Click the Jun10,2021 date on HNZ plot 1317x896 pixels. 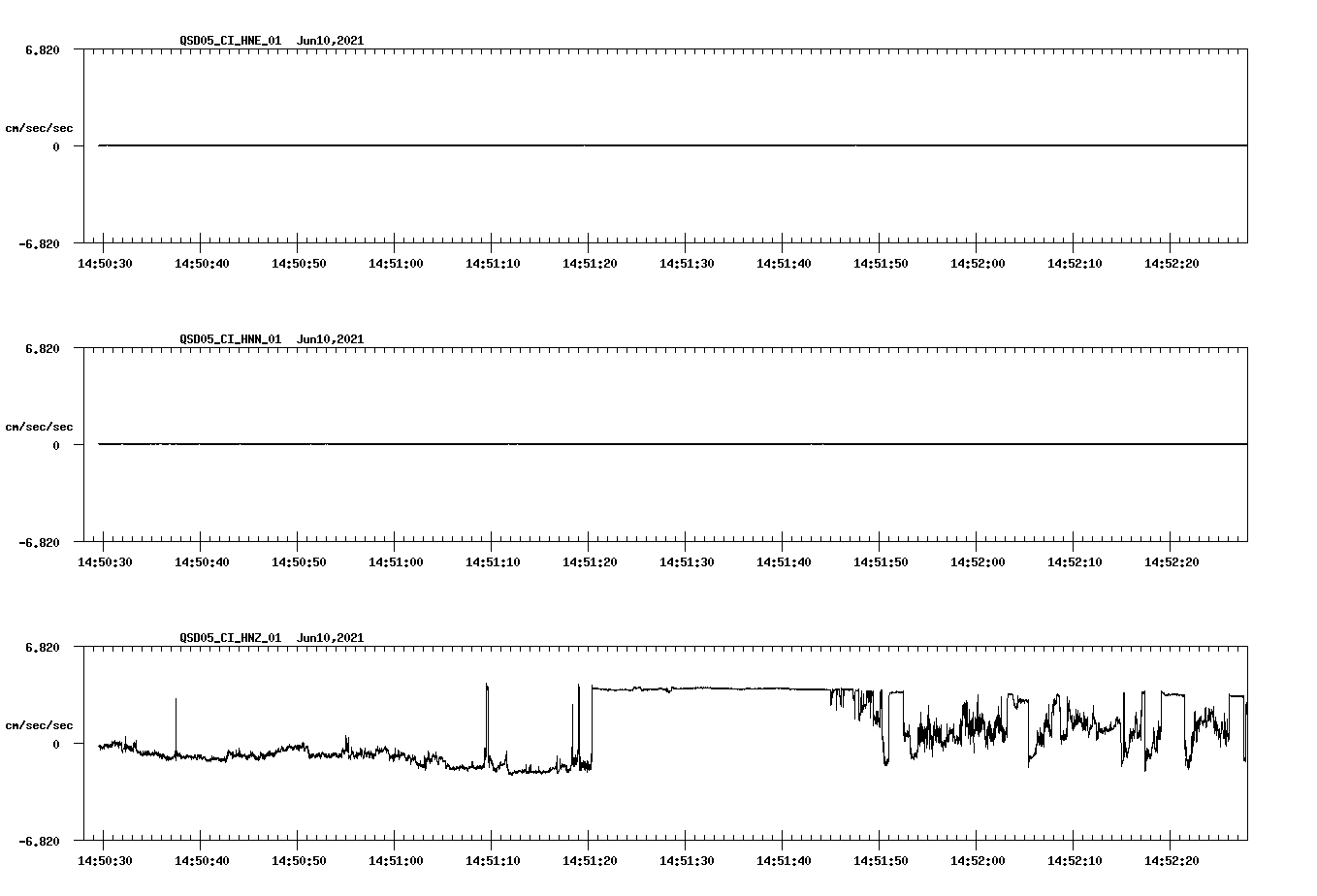[x=331, y=638]
